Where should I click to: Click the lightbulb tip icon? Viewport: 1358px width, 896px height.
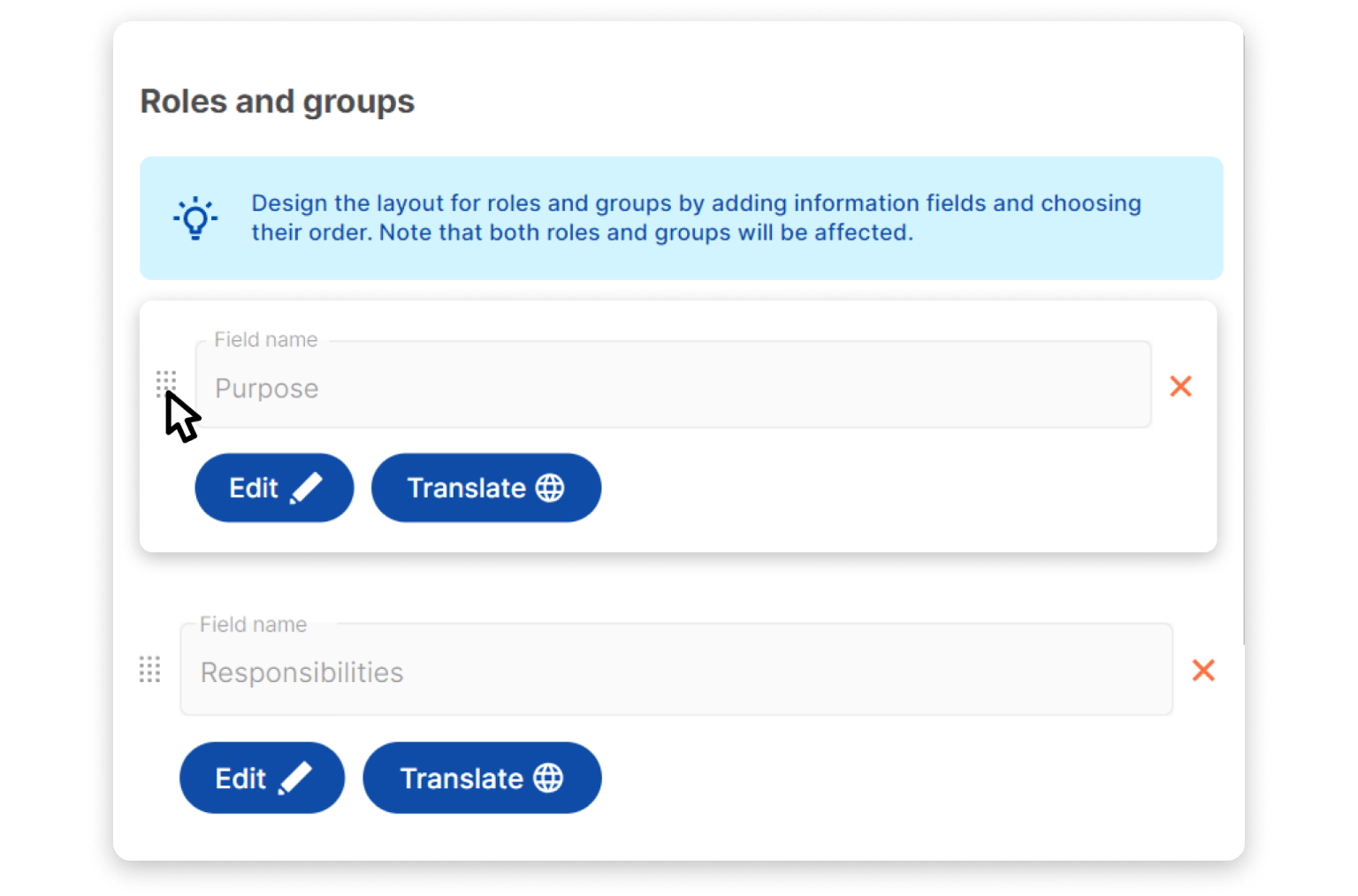195,218
